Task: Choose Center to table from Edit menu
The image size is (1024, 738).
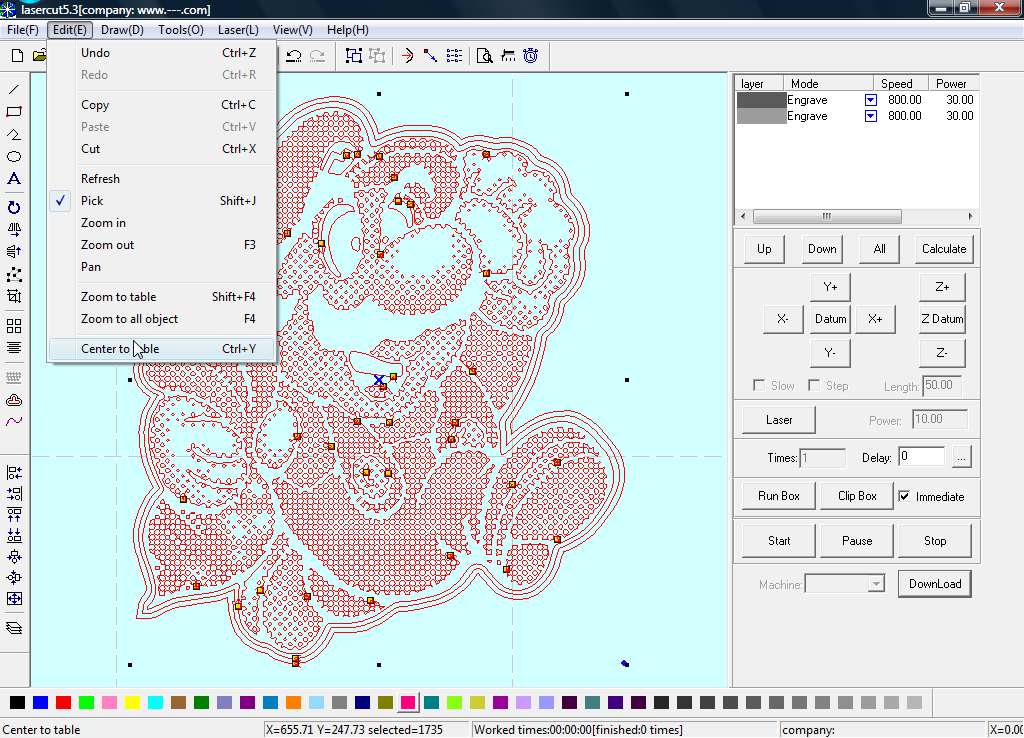Action: click(x=162, y=349)
